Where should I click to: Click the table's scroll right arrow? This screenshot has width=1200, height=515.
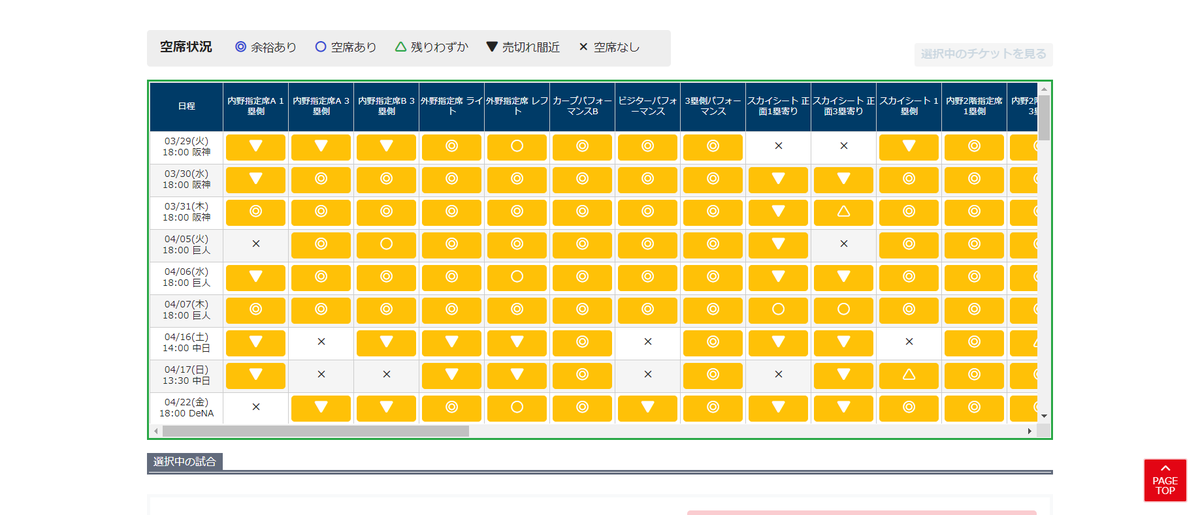point(1030,431)
